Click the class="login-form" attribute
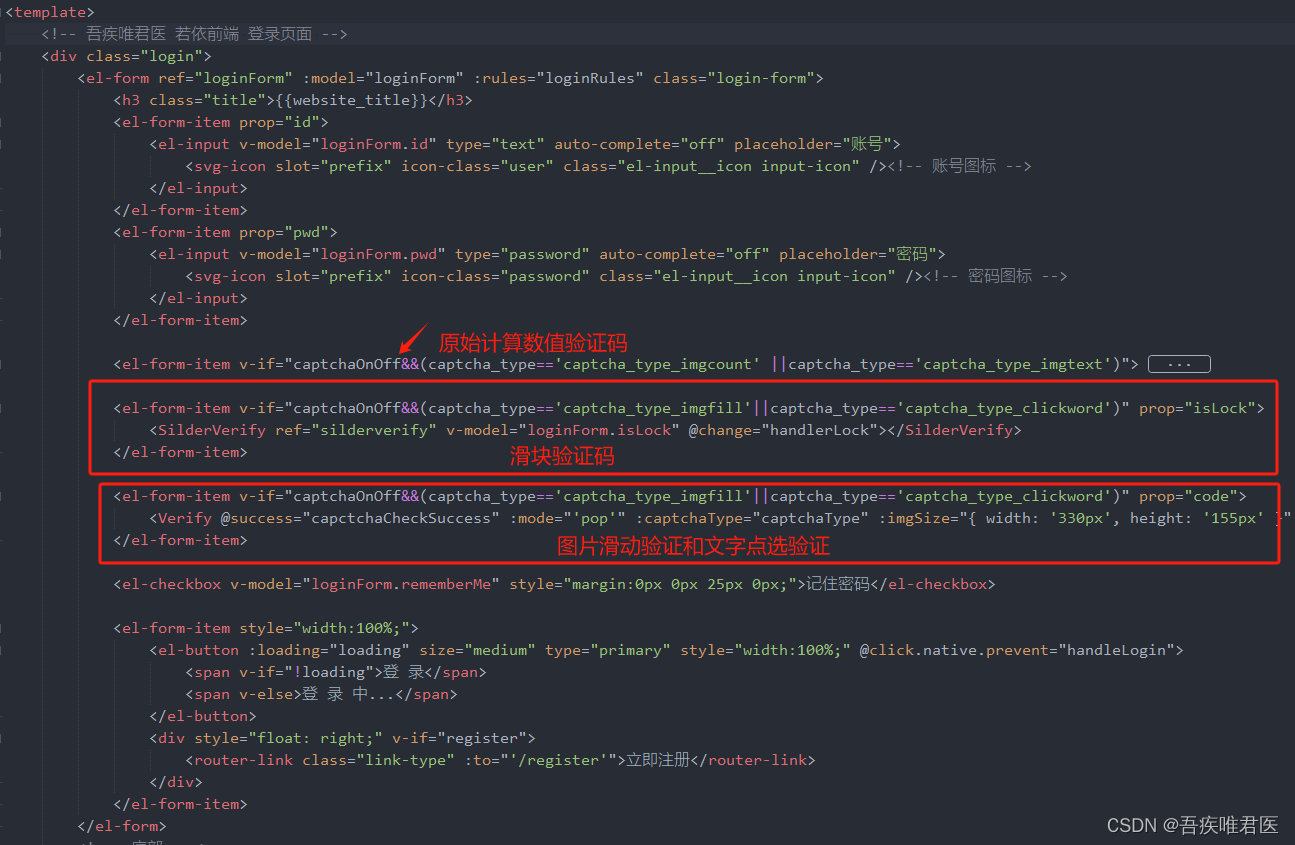1295x845 pixels. (x=734, y=78)
